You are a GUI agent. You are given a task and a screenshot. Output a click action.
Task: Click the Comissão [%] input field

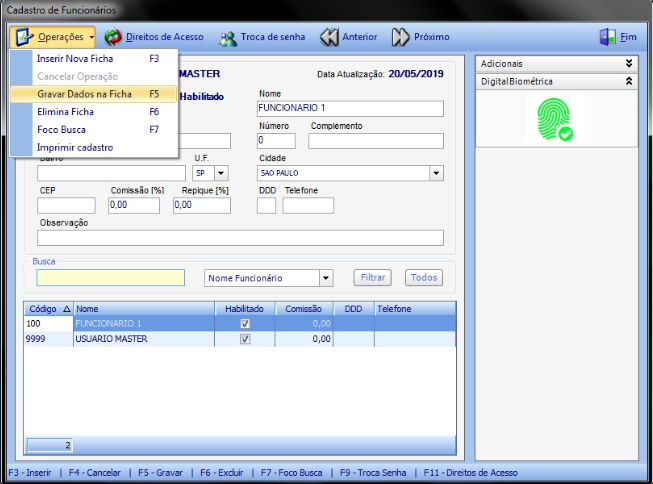tap(134, 205)
